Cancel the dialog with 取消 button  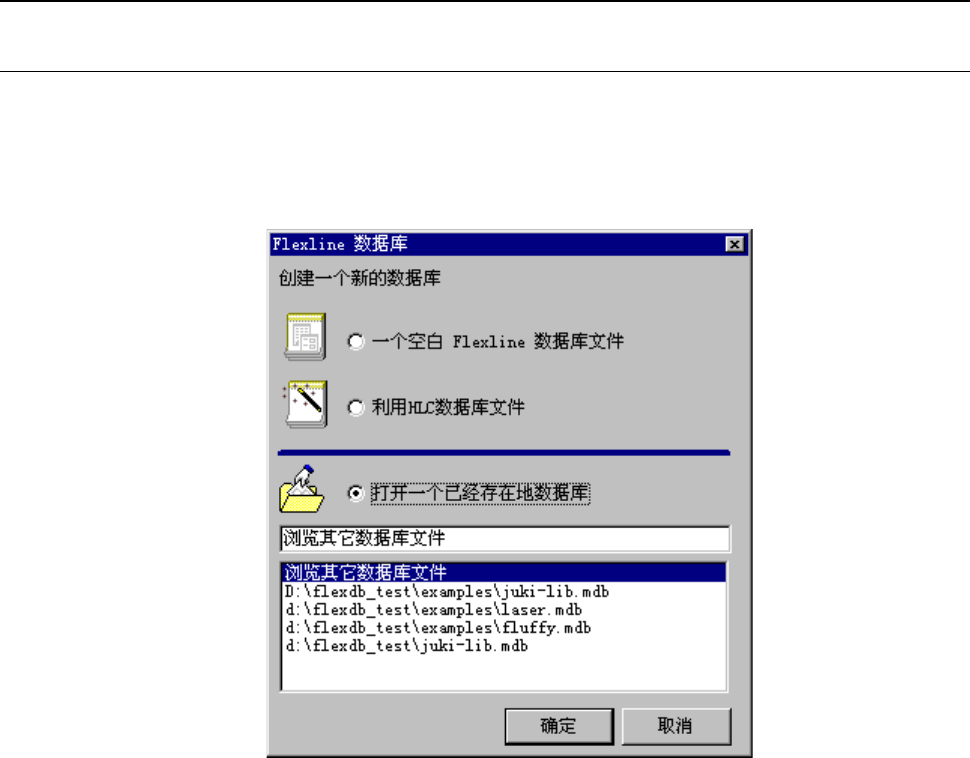676,726
